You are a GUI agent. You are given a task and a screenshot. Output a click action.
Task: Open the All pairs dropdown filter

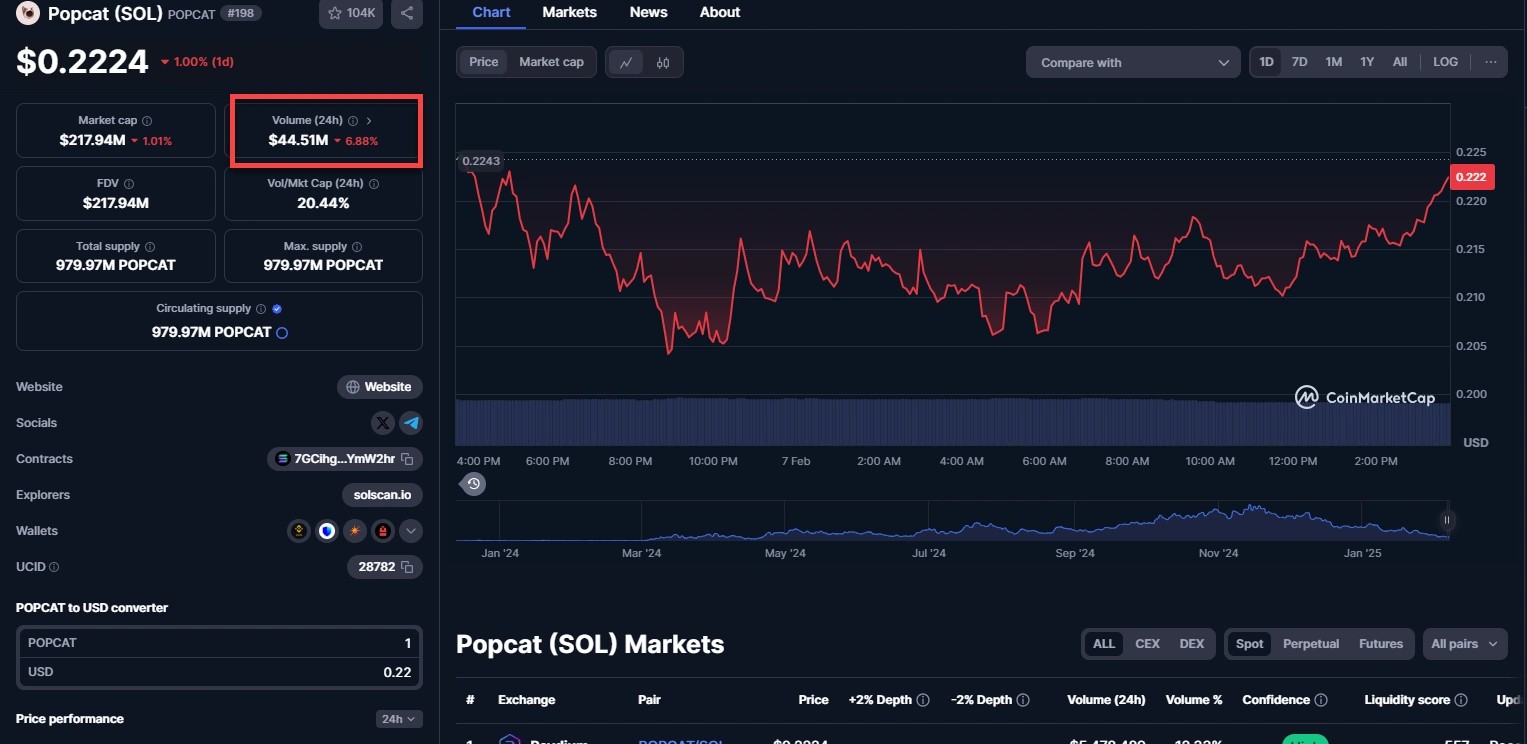pos(1464,644)
